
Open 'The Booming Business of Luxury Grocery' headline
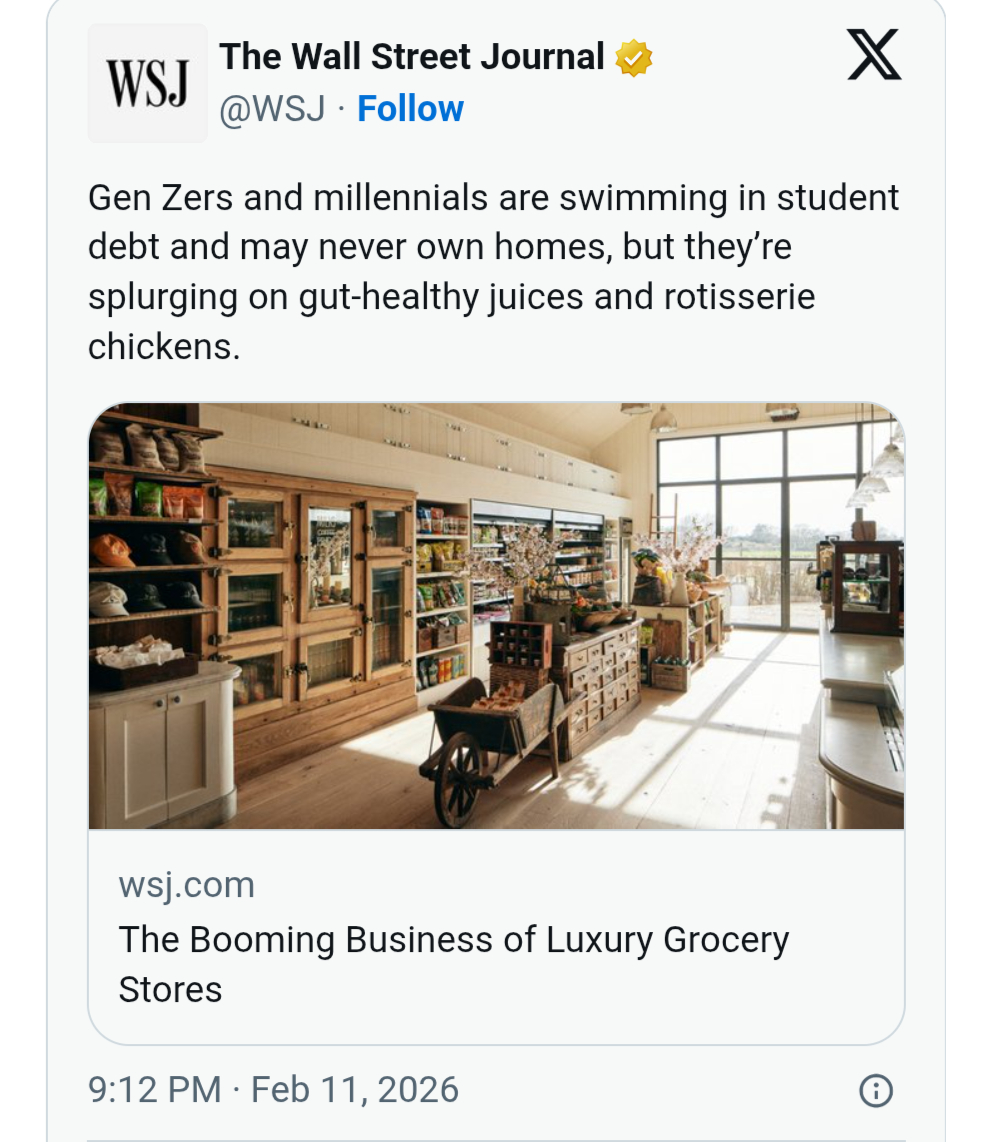[x=454, y=940]
